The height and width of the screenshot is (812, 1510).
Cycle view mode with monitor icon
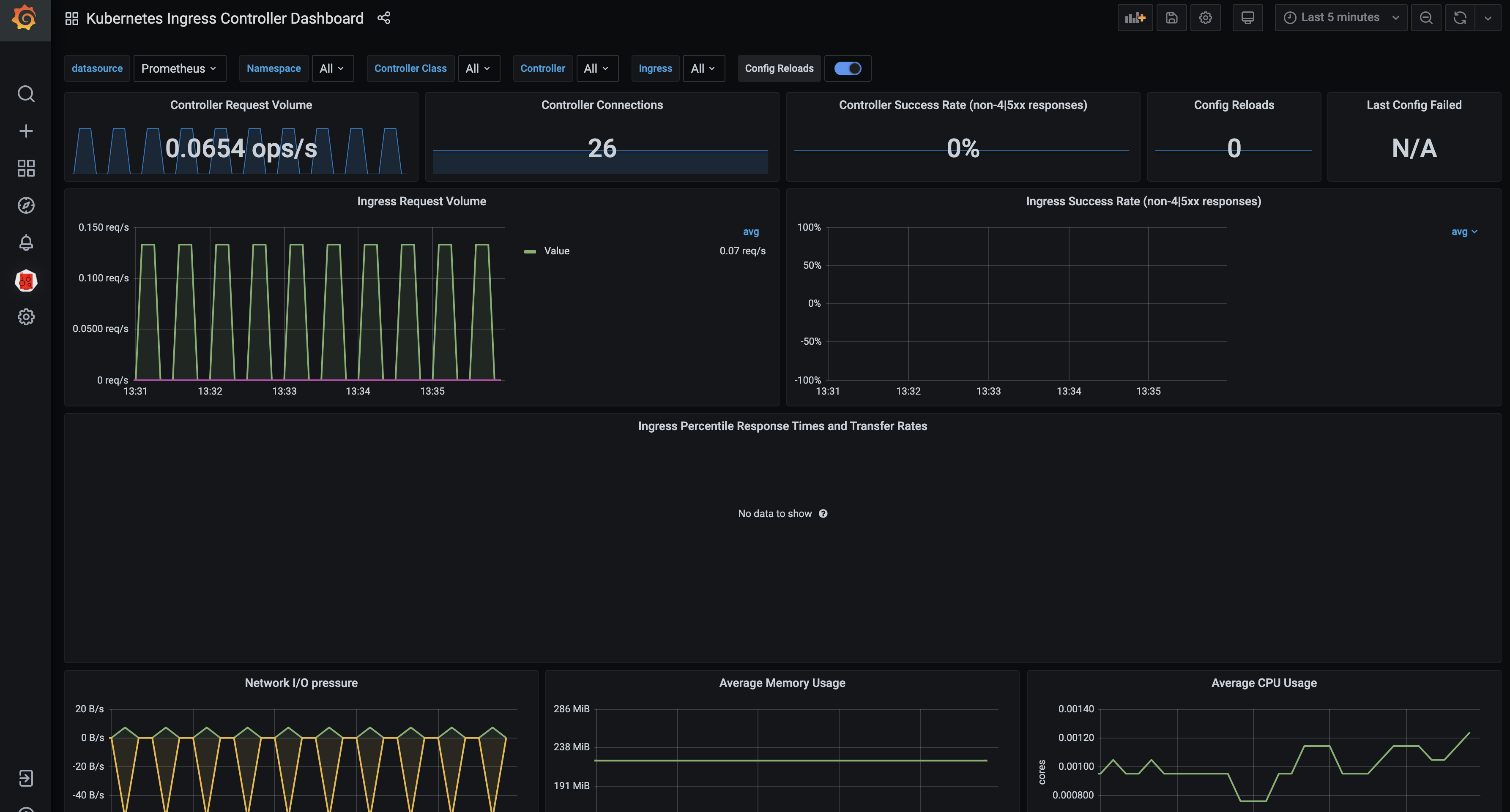point(1247,18)
